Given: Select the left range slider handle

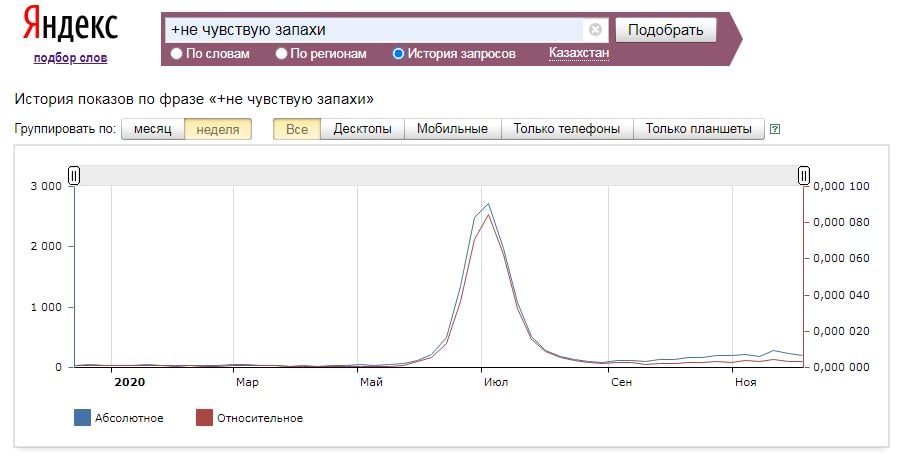Looking at the screenshot, I should click(74, 176).
